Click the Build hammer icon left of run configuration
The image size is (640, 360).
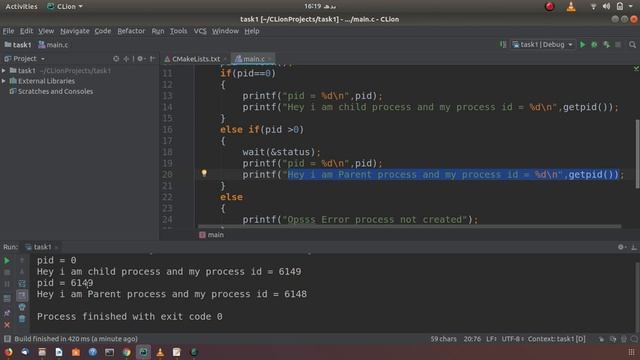(503, 44)
